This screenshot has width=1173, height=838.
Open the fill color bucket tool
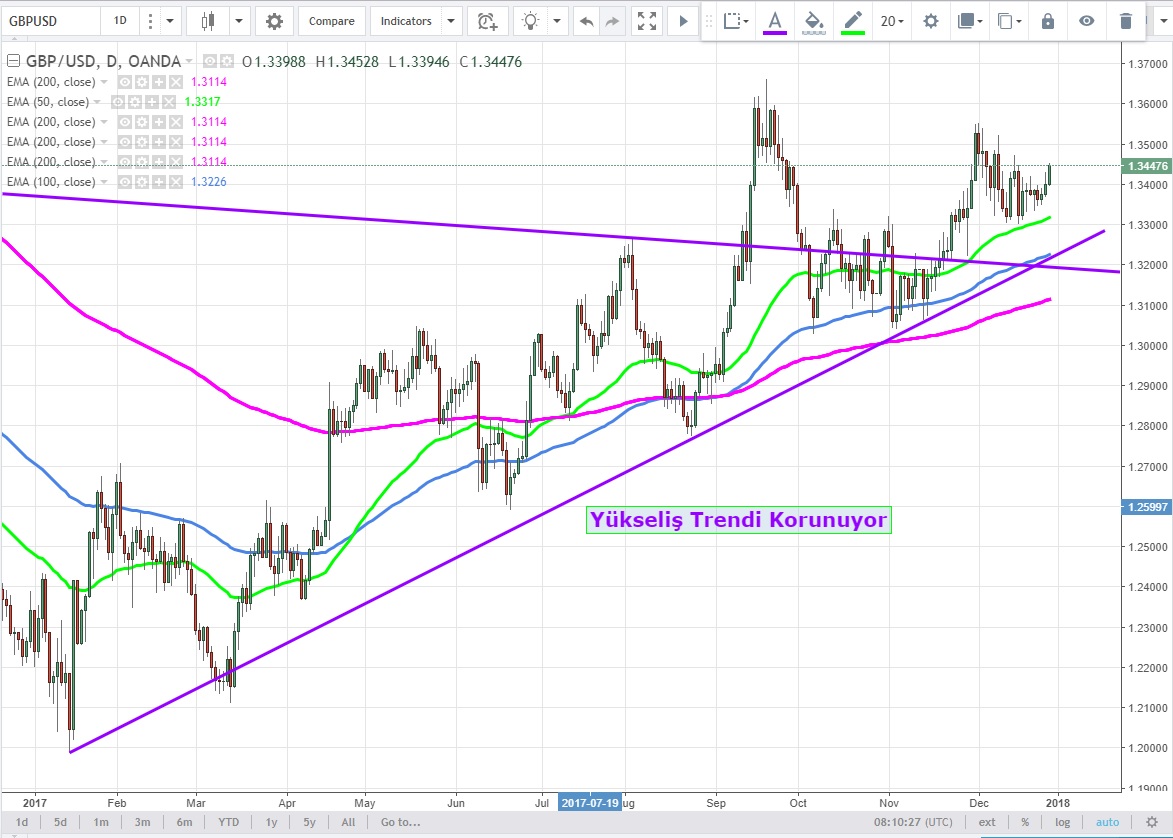(x=814, y=21)
